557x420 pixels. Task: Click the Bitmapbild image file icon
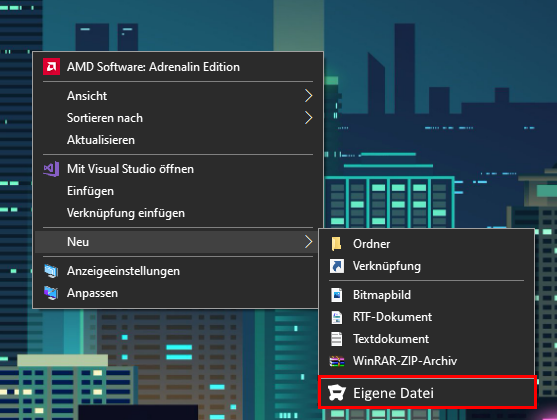pyautogui.click(x=337, y=295)
